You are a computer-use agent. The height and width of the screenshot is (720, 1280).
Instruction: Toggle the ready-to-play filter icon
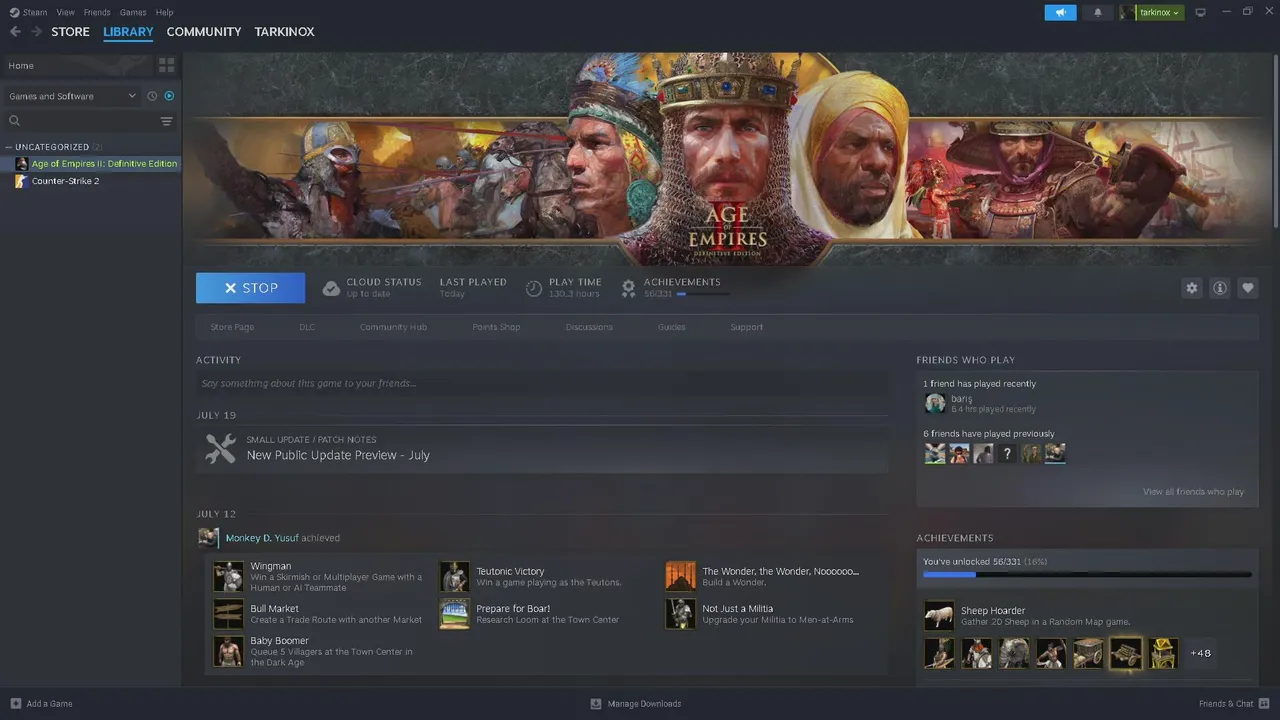coord(169,96)
